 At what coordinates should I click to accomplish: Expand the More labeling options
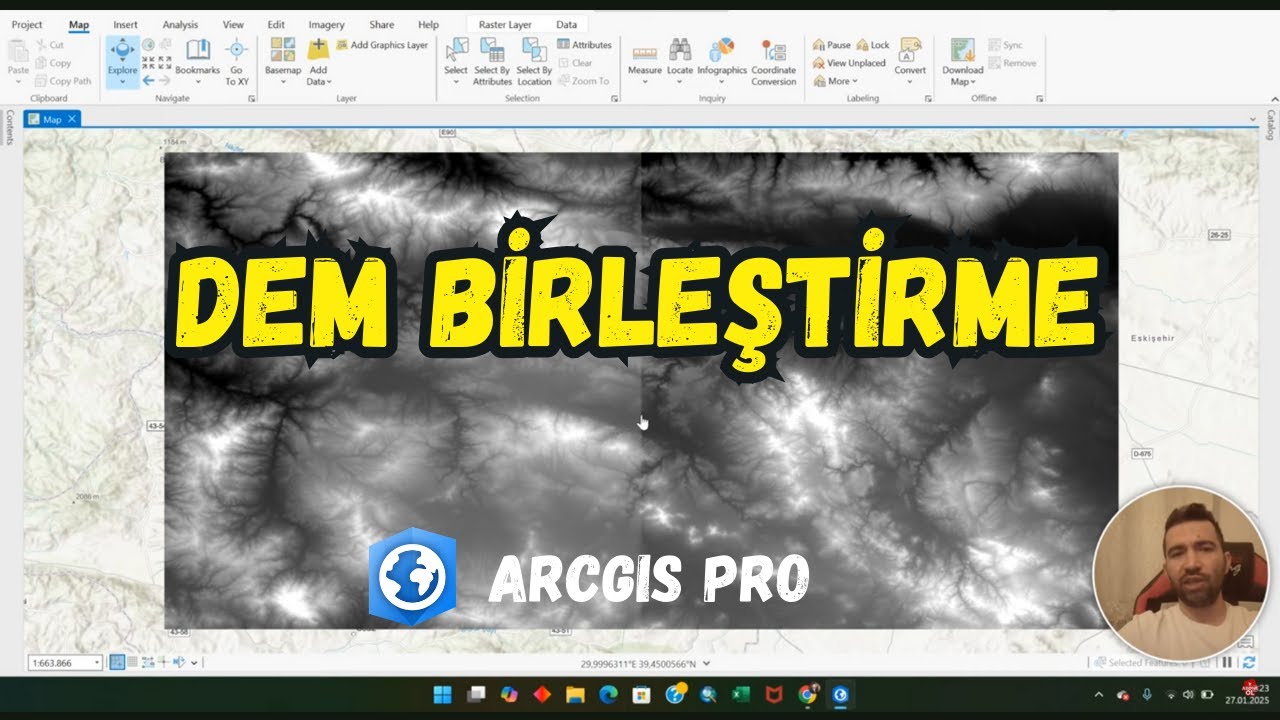point(835,81)
